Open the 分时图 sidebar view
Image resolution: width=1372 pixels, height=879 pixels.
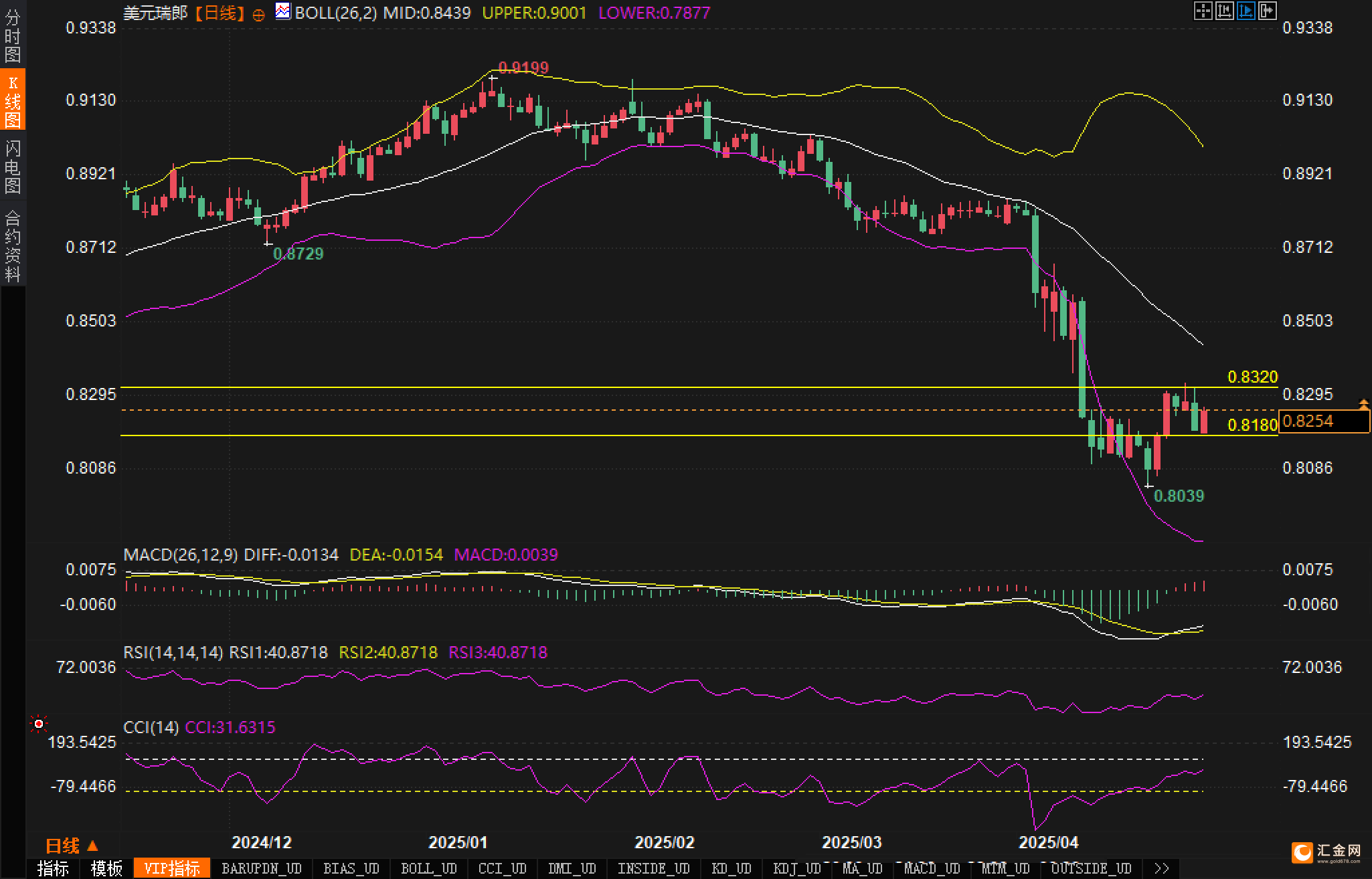click(13, 36)
